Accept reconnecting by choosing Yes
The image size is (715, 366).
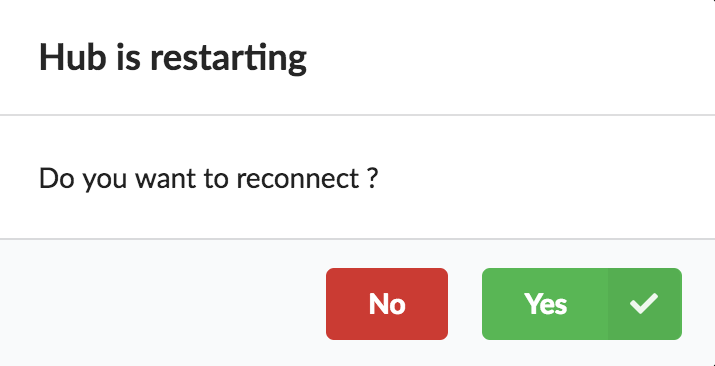(582, 304)
